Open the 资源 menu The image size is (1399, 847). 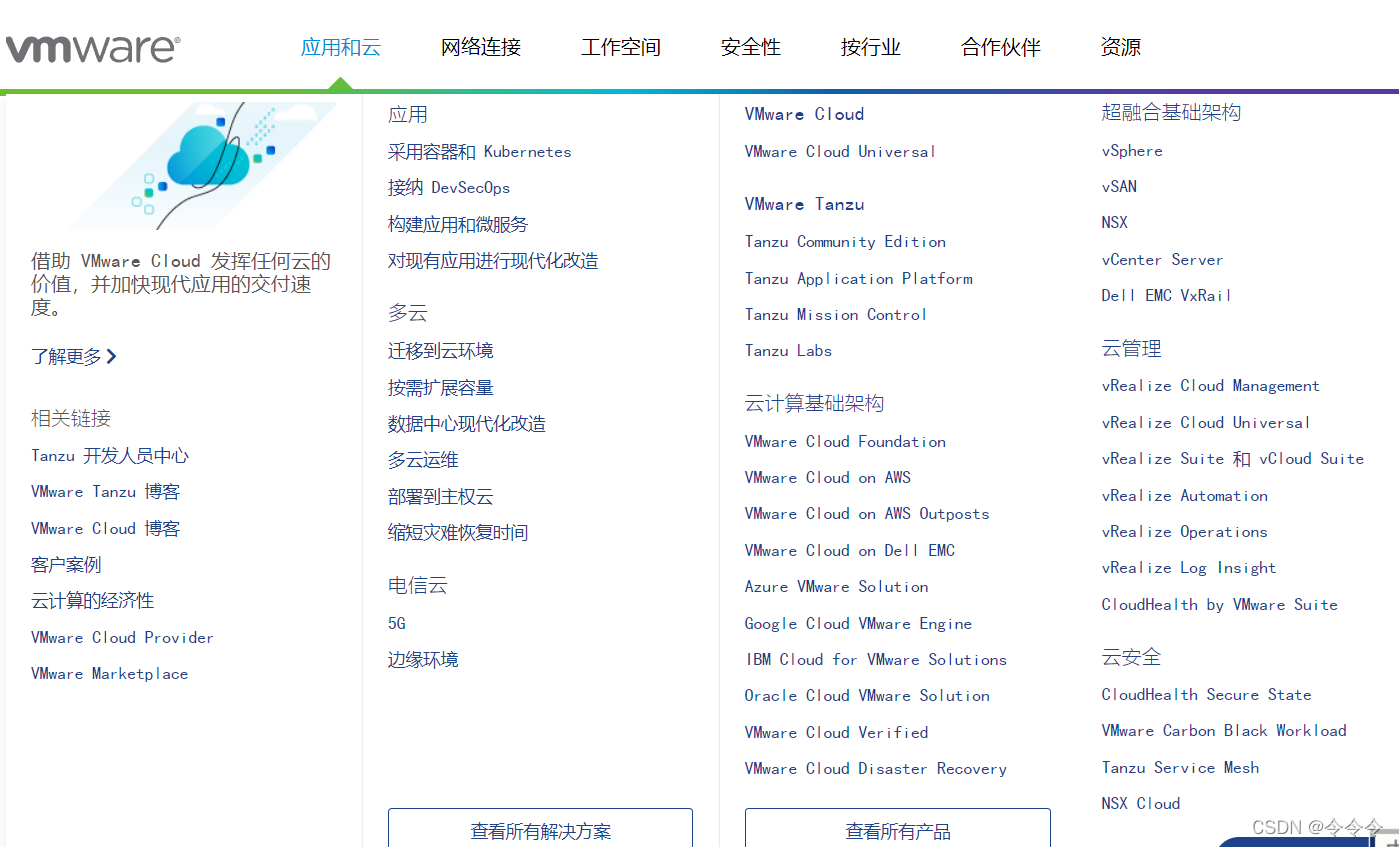tap(1120, 46)
